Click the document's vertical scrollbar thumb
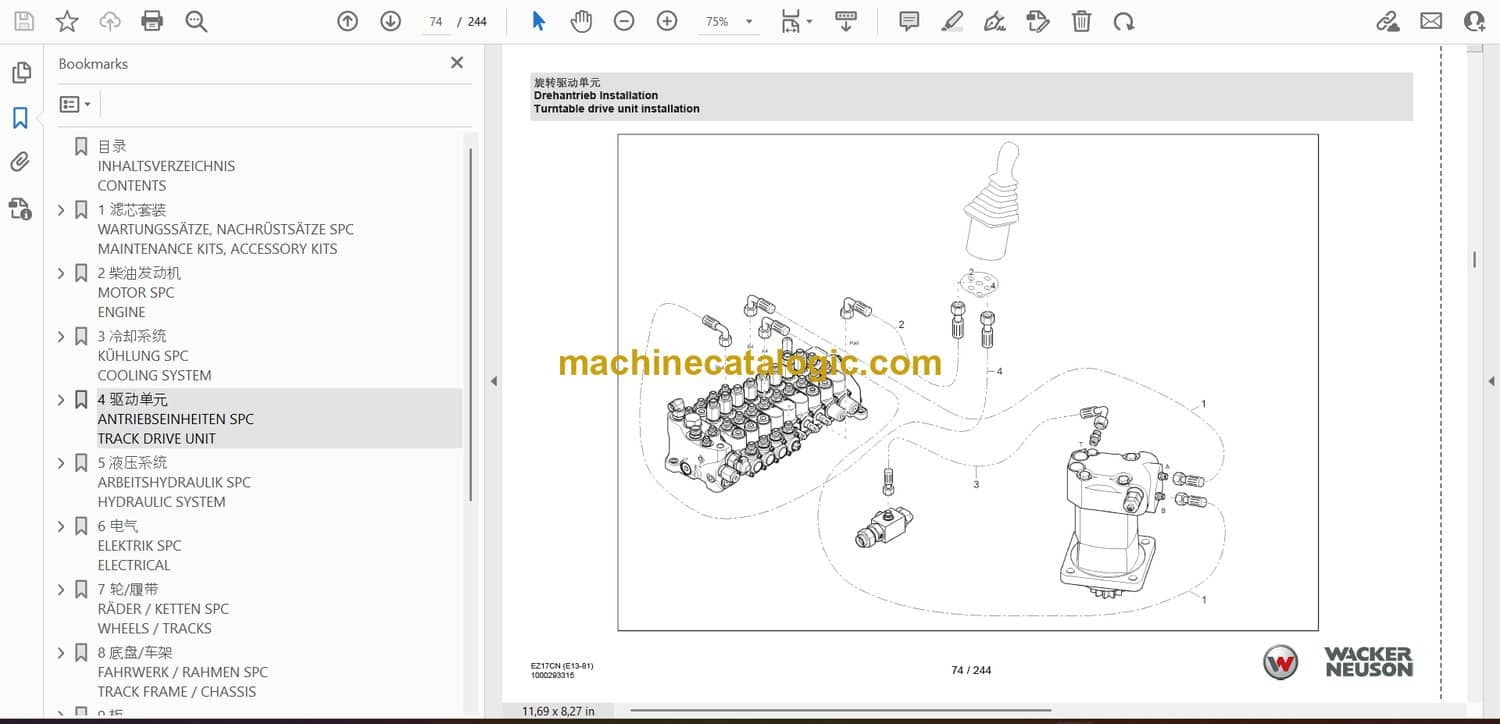 pyautogui.click(x=1474, y=260)
